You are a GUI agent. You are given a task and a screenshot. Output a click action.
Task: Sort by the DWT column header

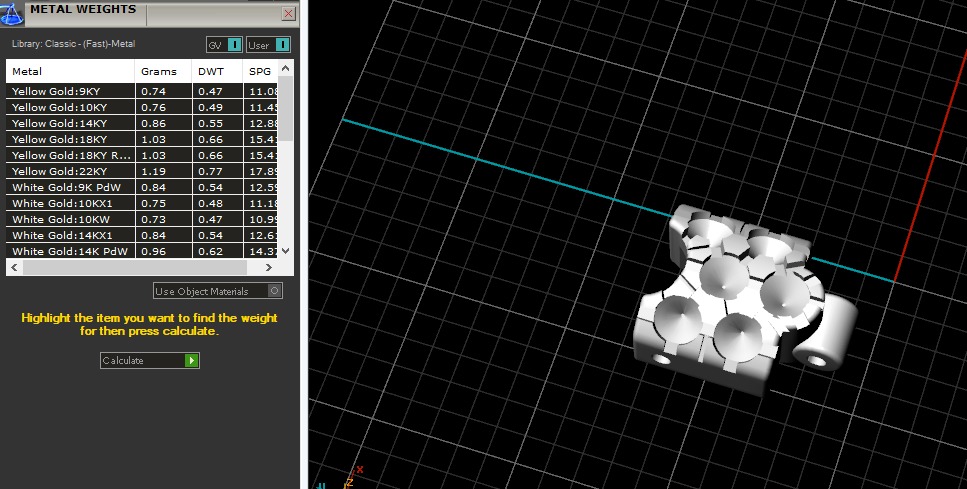click(x=217, y=71)
